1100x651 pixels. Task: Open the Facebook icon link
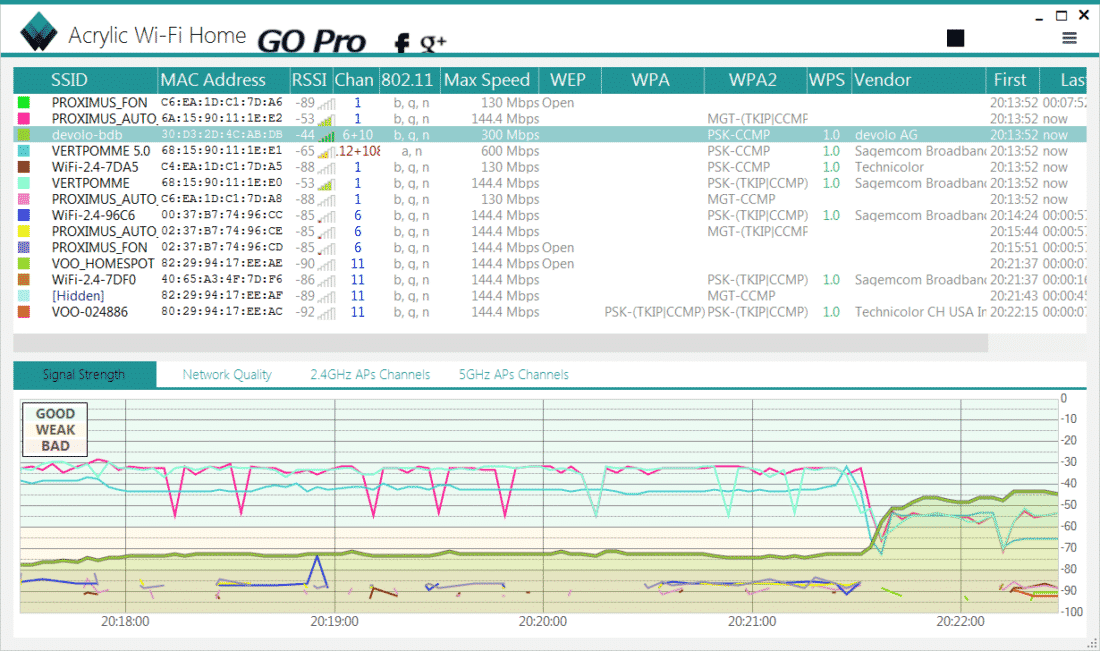402,43
